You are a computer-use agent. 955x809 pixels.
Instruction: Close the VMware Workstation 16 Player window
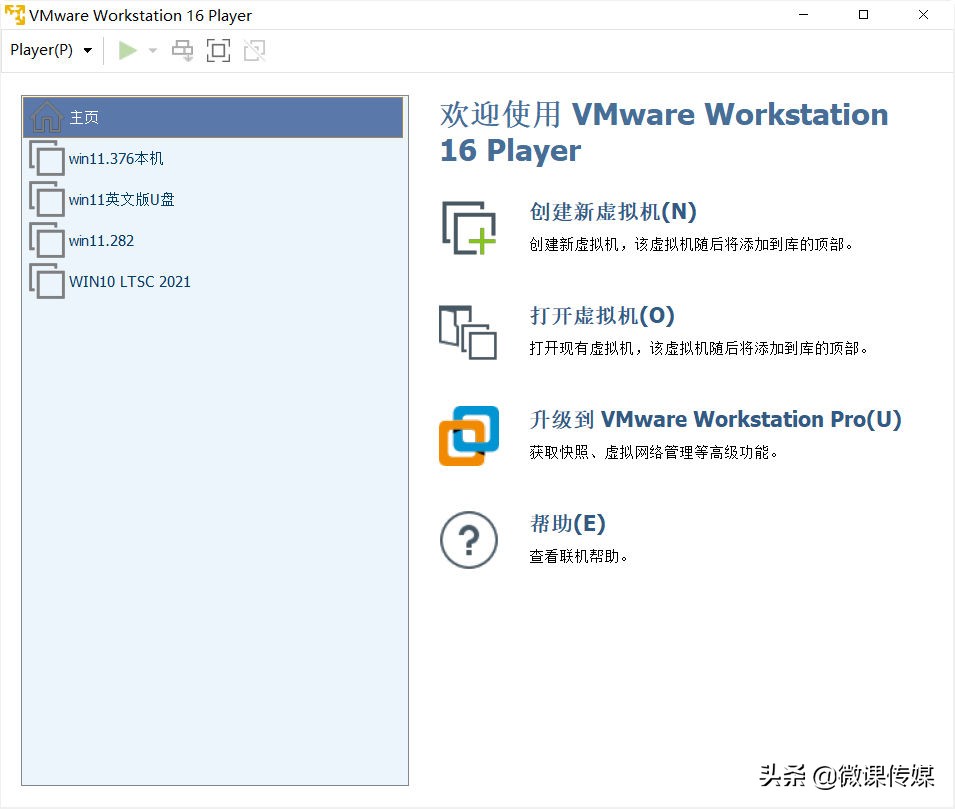click(x=923, y=15)
